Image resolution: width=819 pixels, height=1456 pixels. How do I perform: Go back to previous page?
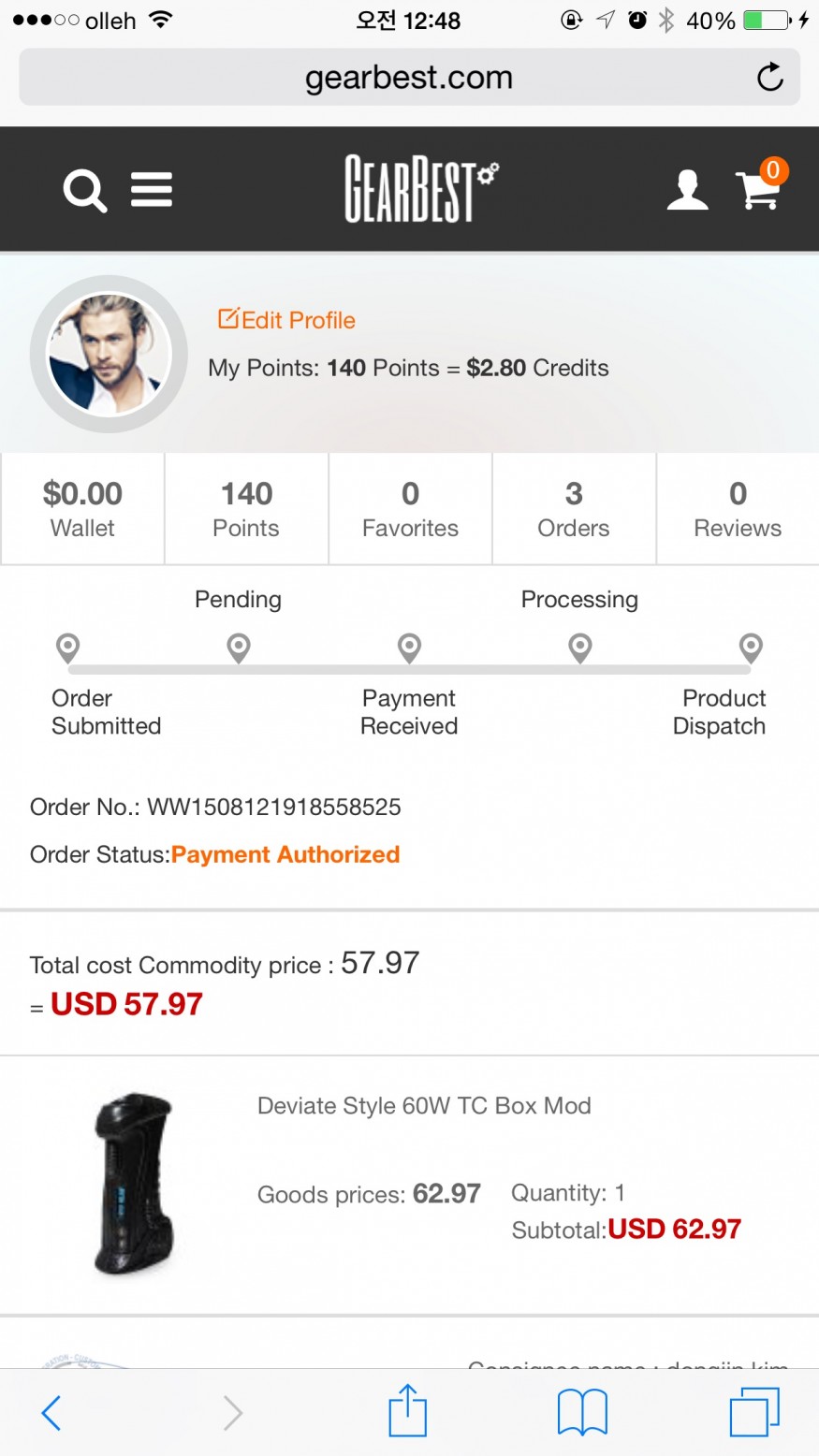click(x=52, y=1412)
